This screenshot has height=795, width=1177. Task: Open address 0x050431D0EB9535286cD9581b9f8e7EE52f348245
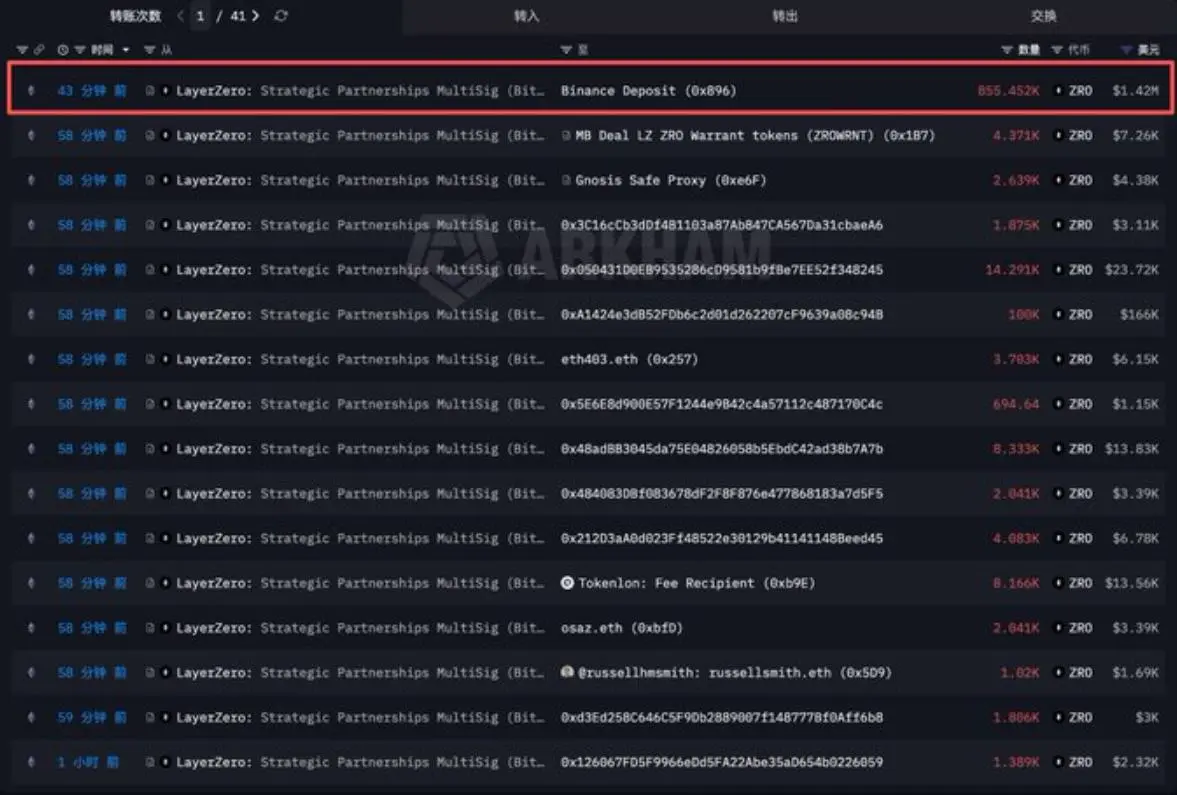click(x=721, y=270)
